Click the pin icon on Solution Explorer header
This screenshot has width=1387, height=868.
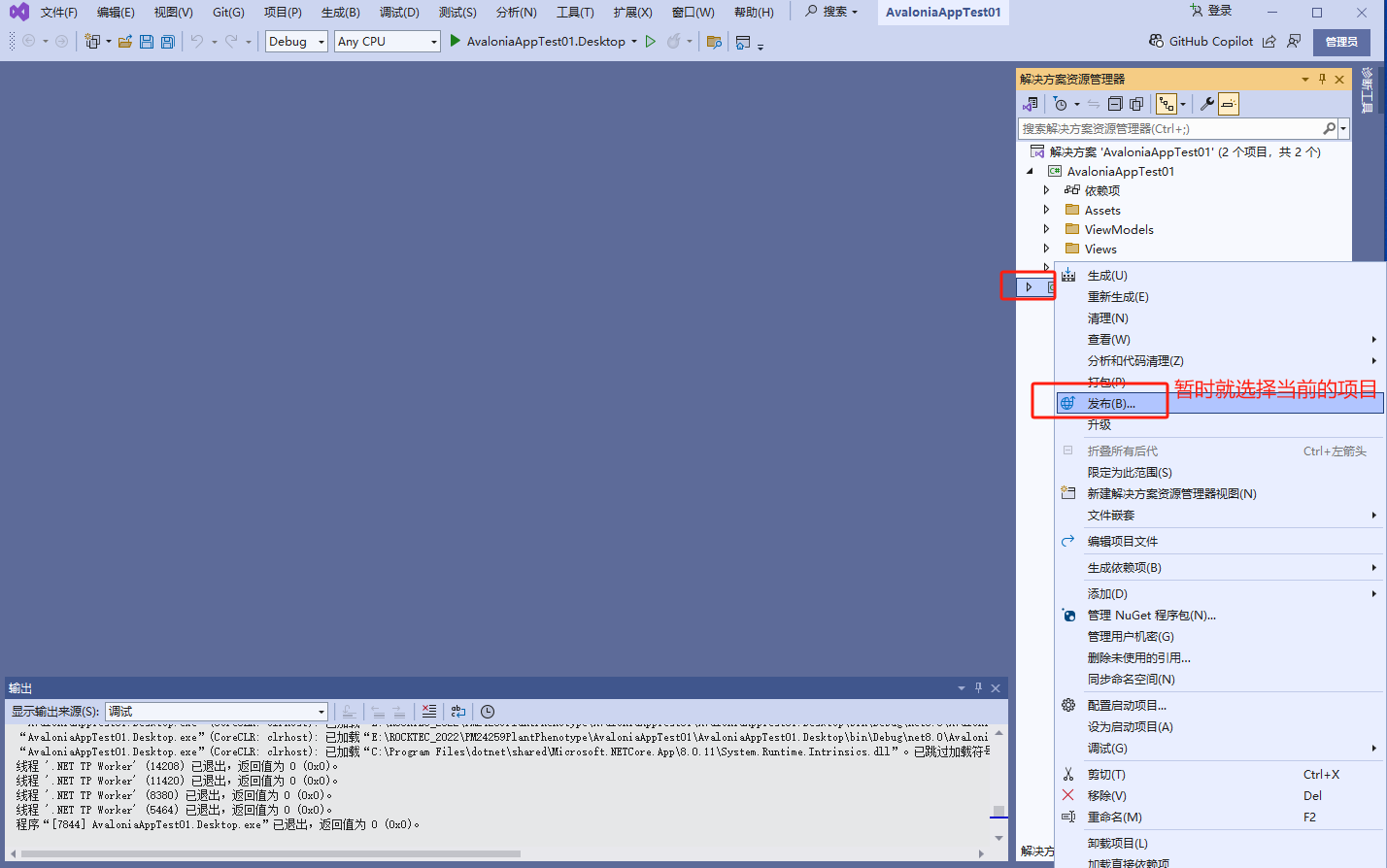(1323, 80)
